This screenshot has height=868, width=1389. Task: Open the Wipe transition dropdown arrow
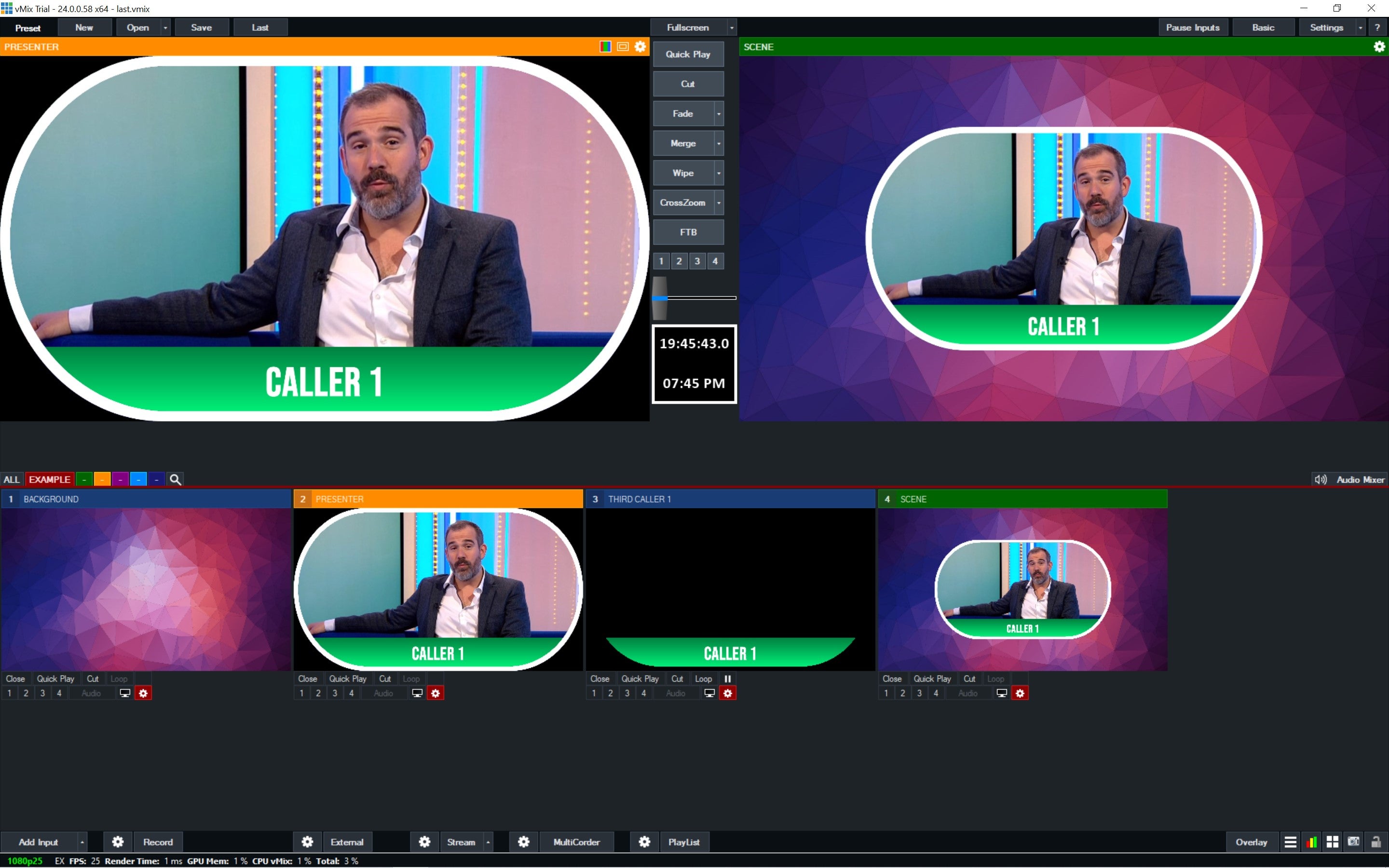click(x=719, y=172)
